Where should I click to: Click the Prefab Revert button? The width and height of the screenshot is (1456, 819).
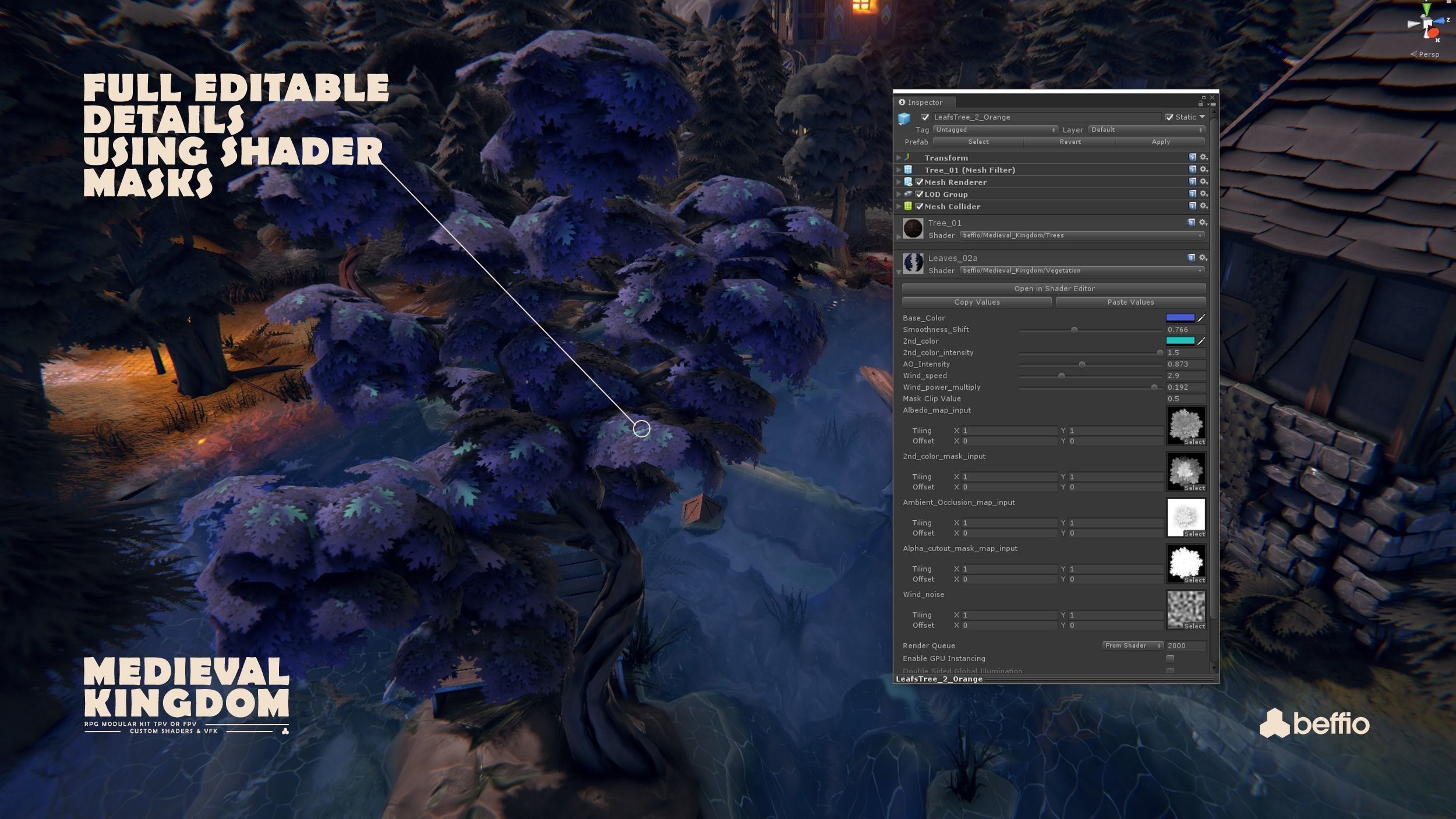pos(1070,142)
